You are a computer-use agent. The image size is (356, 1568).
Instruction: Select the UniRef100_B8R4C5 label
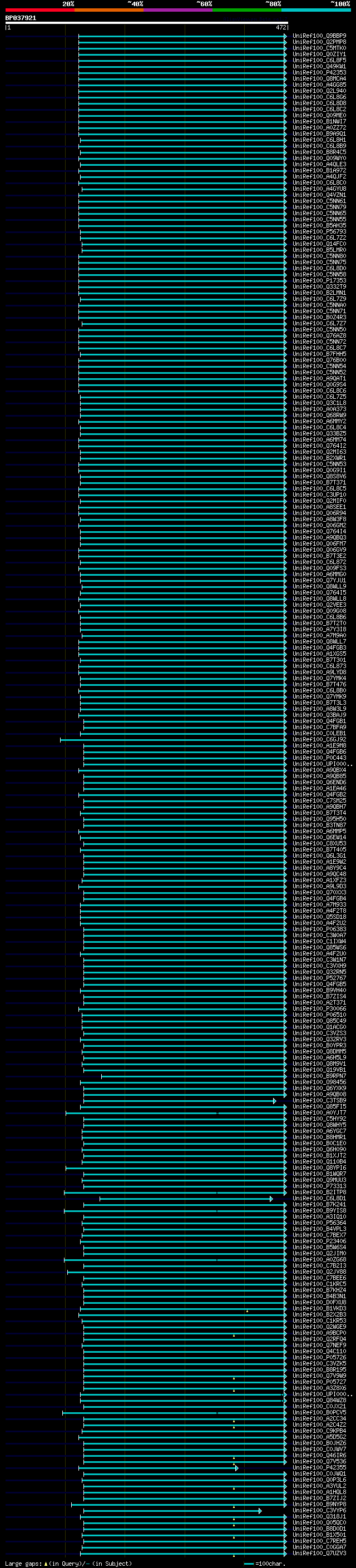pyautogui.click(x=319, y=152)
